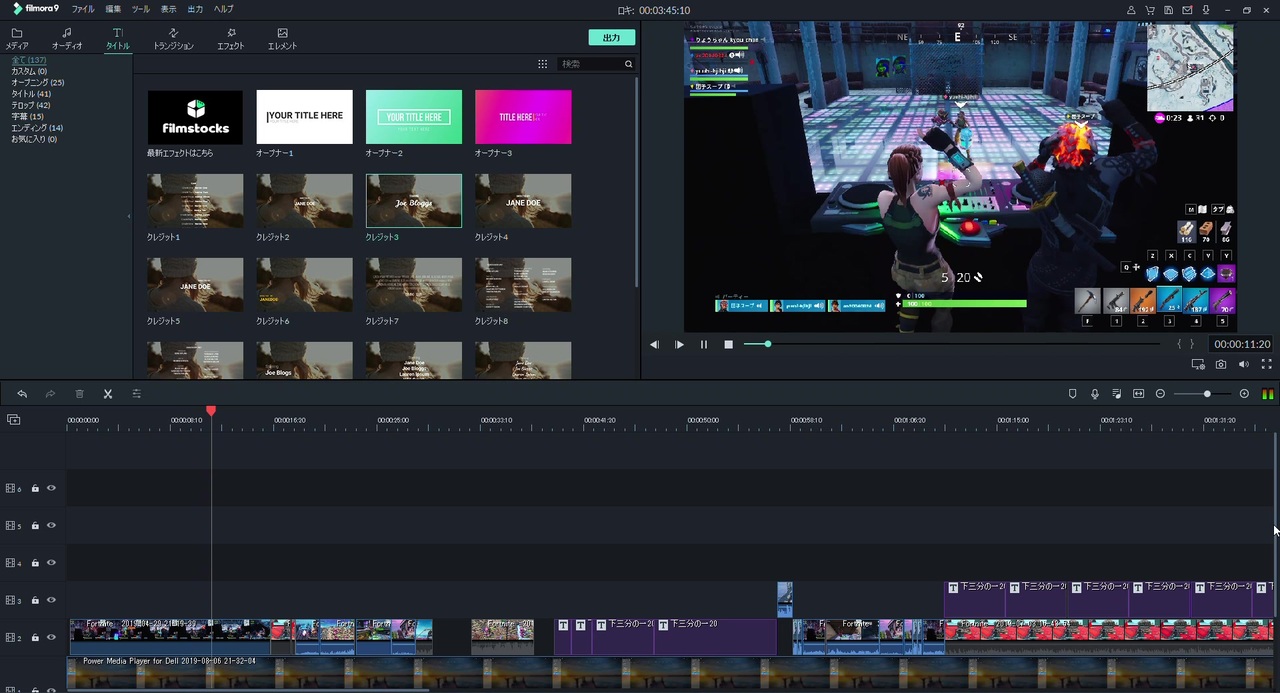1280x693 pixels.
Task: Undo the last edit in the timeline toolbar
Action: click(x=22, y=394)
